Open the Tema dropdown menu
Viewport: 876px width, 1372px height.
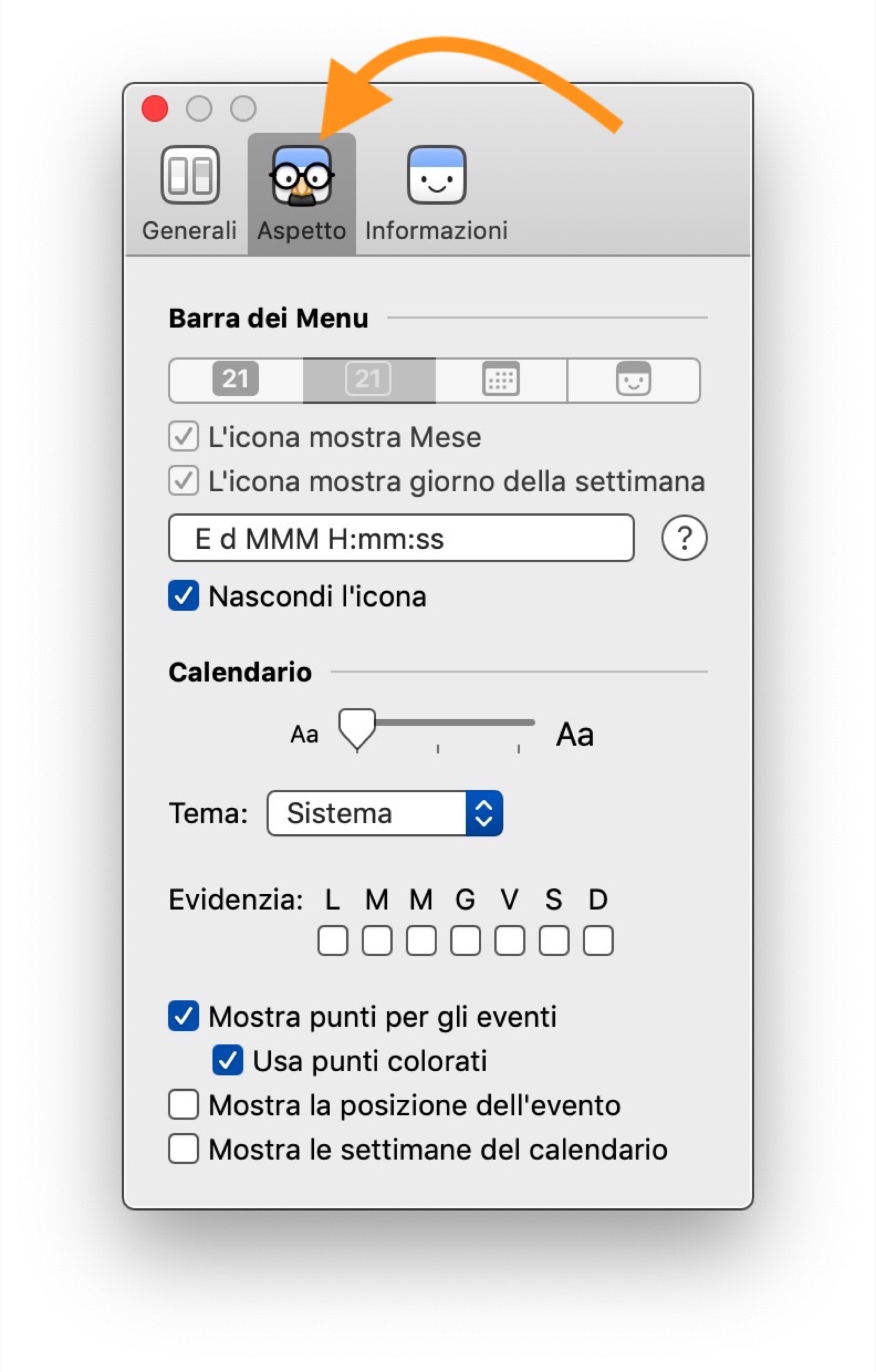coord(384,813)
